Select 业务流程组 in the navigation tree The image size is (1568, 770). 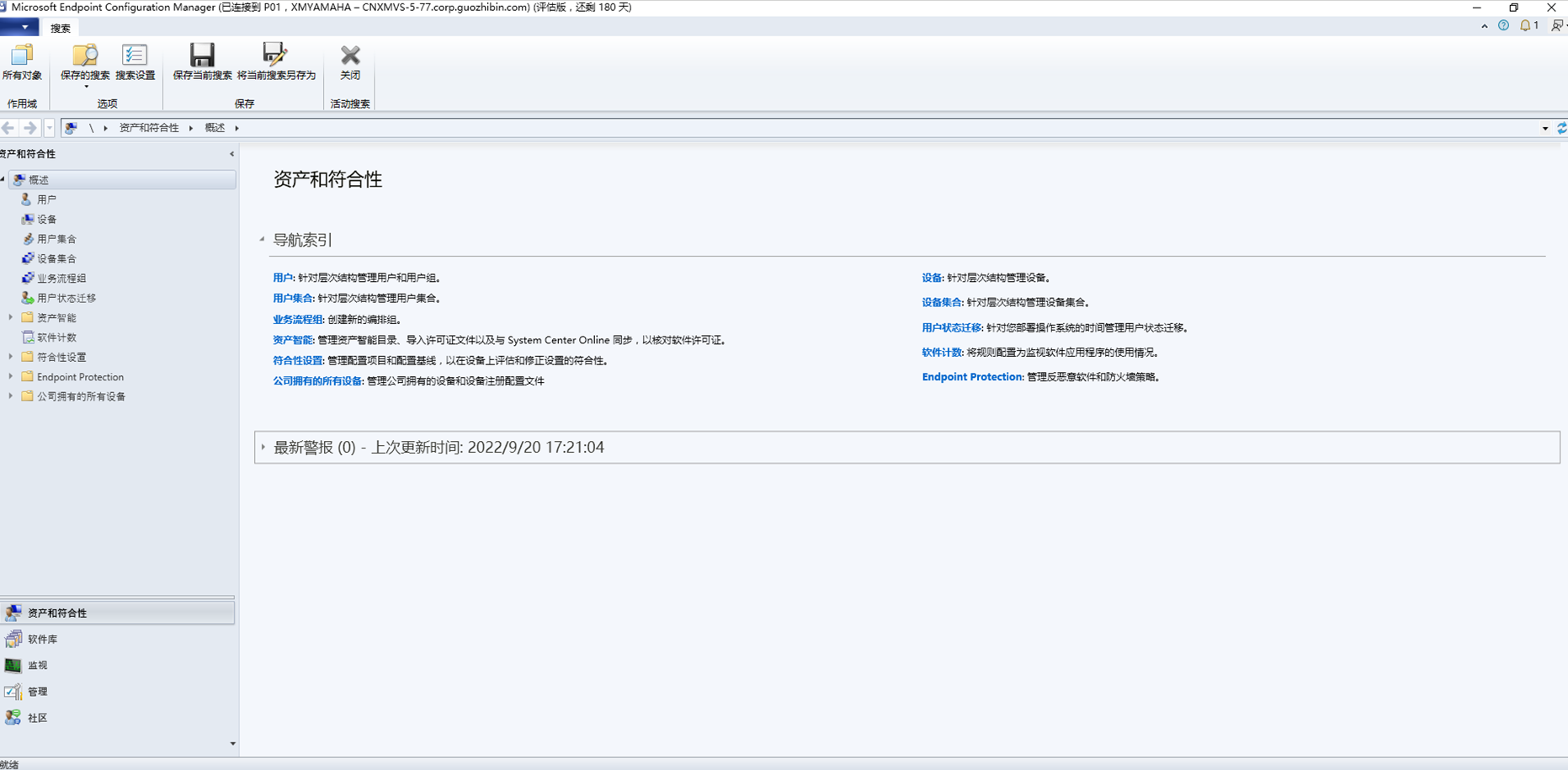pyautogui.click(x=61, y=279)
